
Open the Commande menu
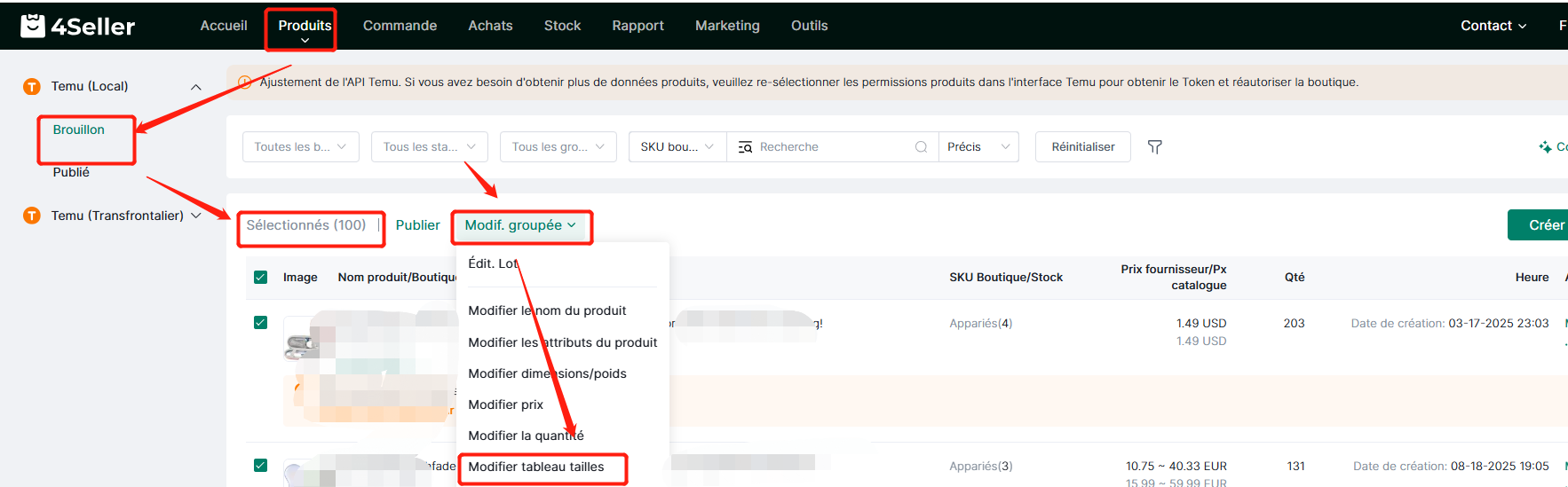point(400,26)
